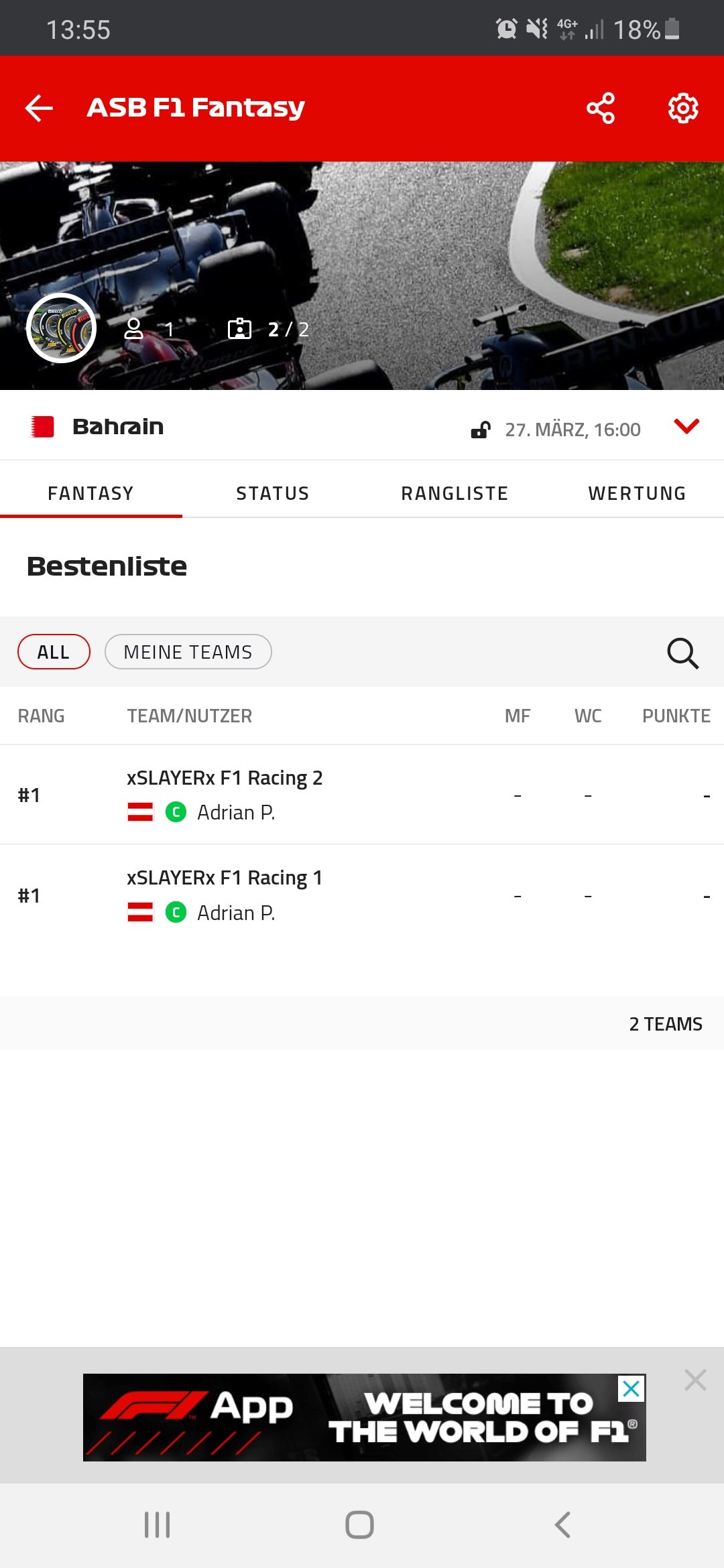The height and width of the screenshot is (1568, 724).
Task: Tap the members count person icon
Action: click(134, 329)
